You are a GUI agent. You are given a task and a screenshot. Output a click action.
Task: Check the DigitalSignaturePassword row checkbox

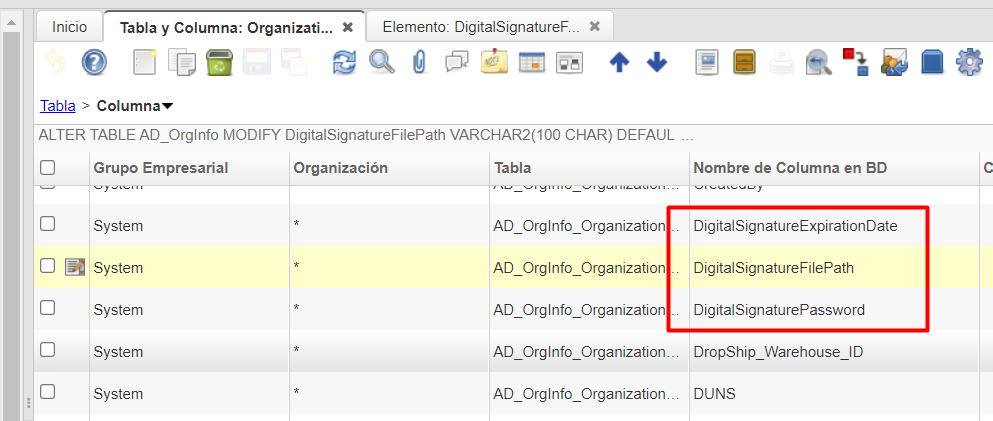[47, 309]
